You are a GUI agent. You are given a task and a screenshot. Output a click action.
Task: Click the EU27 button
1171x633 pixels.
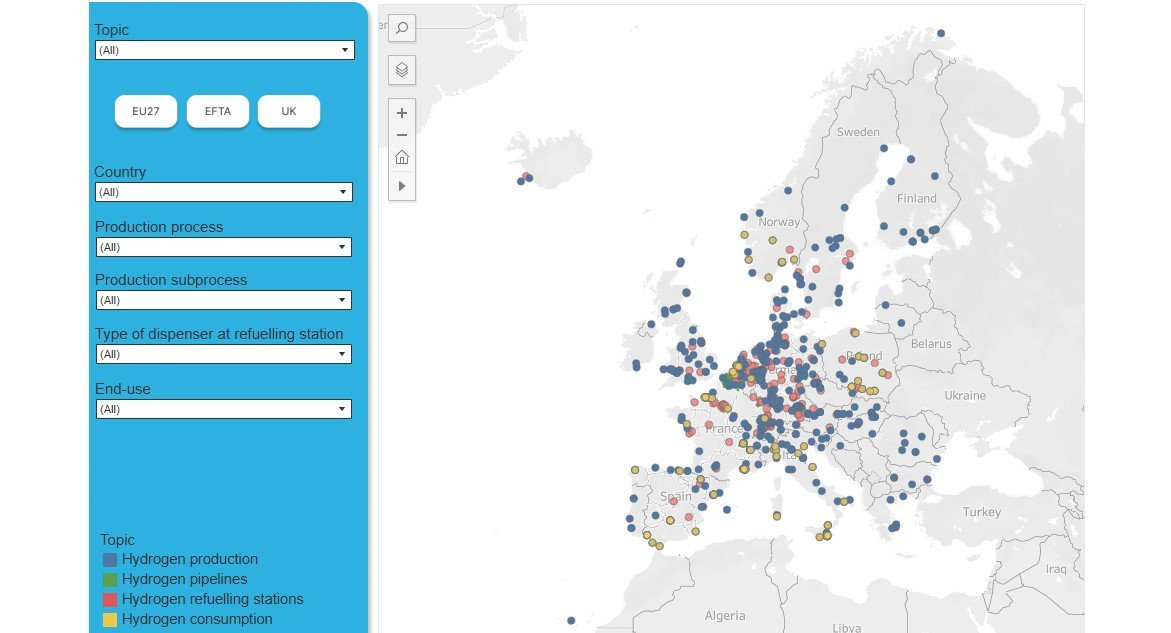[x=145, y=111]
